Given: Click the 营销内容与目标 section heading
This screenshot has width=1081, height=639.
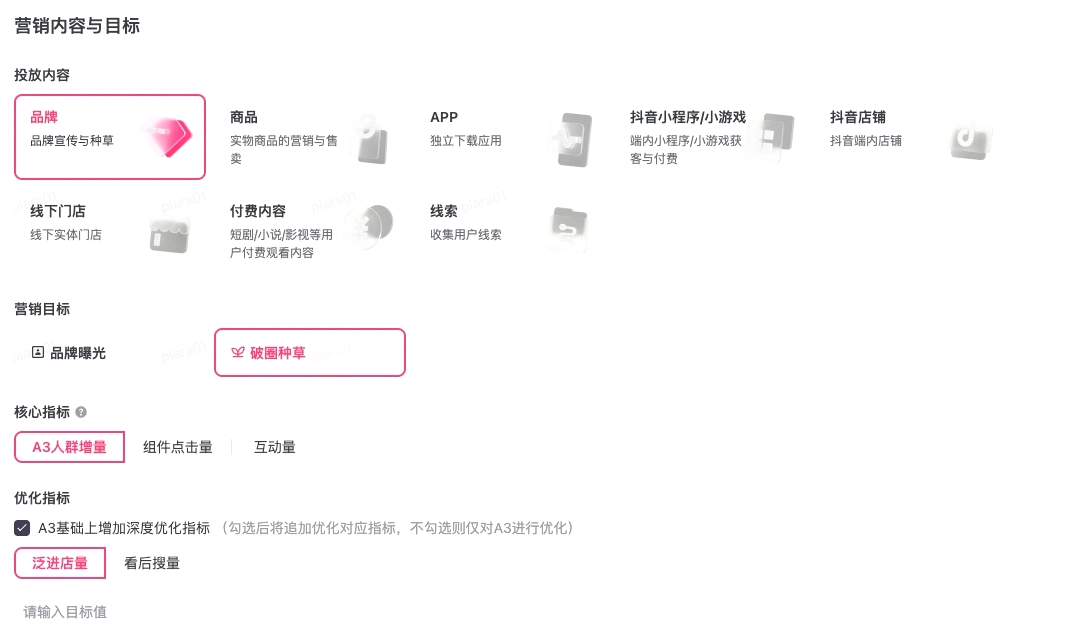Looking at the screenshot, I should [x=77, y=26].
